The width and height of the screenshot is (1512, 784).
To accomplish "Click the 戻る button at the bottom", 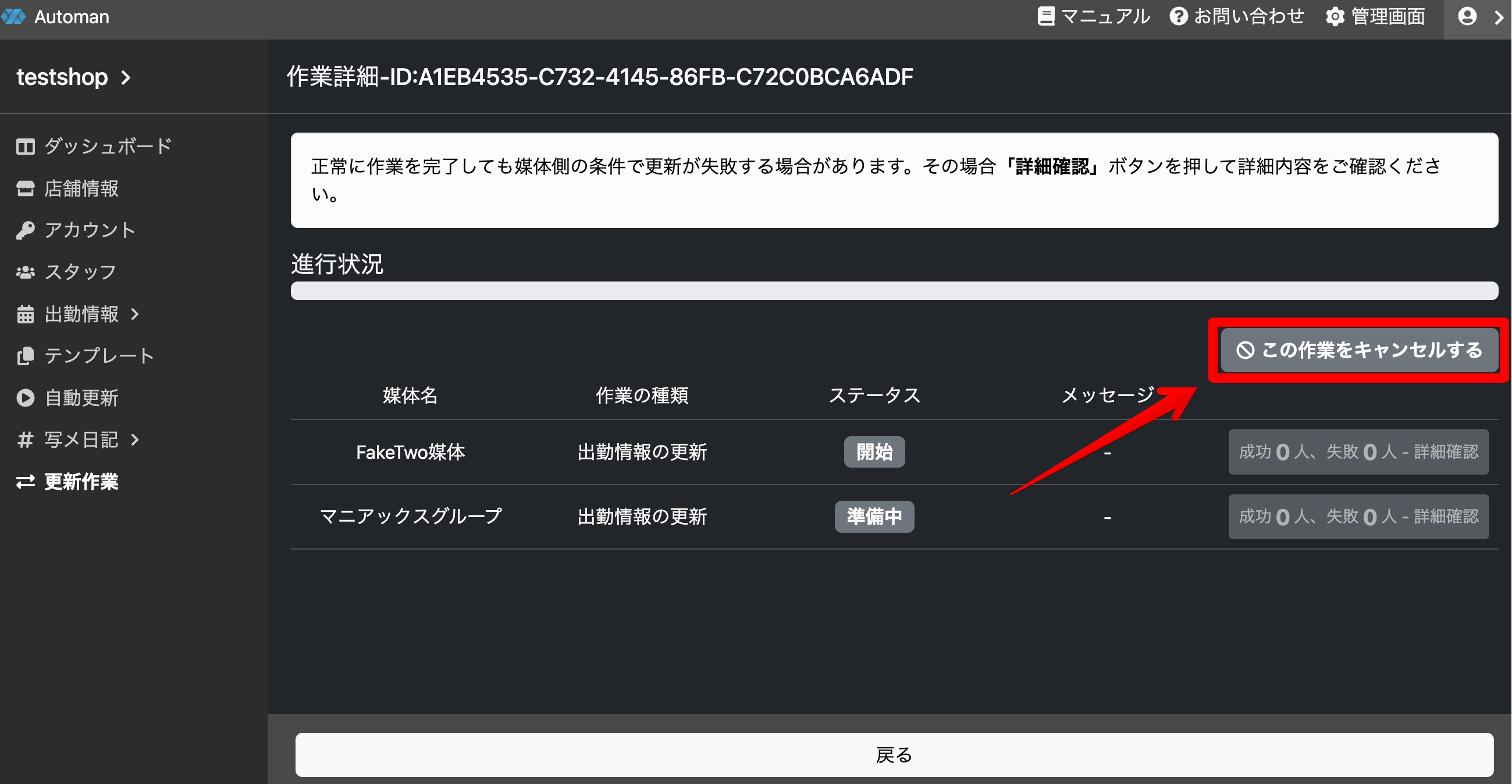I will pyautogui.click(x=894, y=754).
